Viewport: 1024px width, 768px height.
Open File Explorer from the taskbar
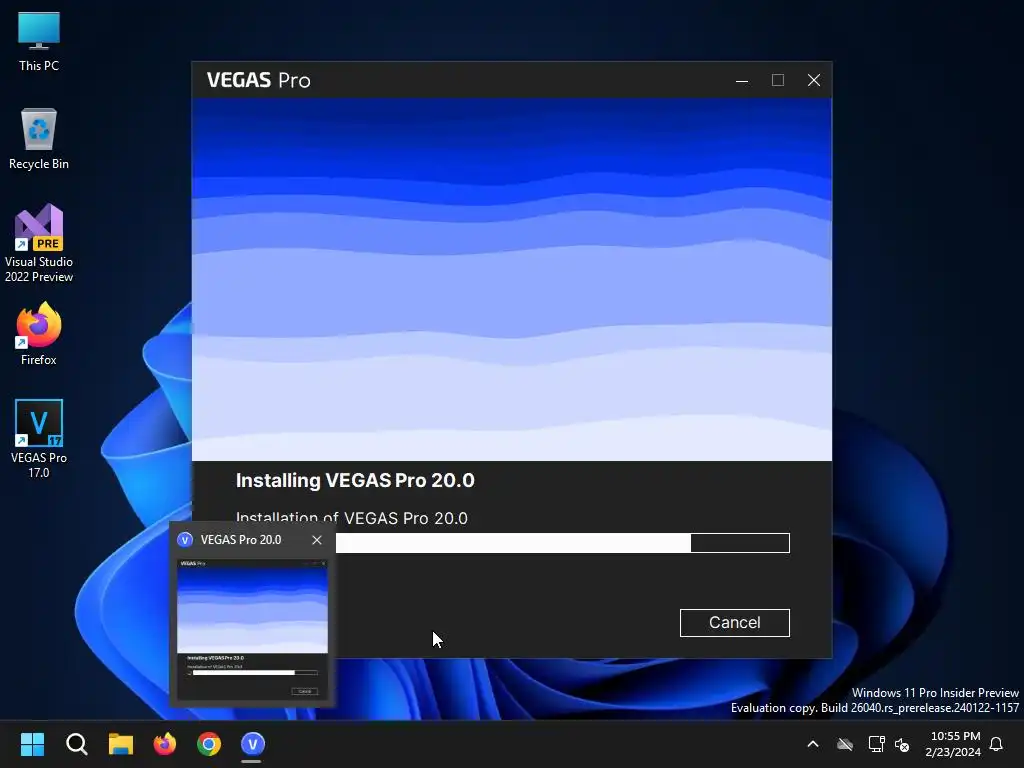click(x=121, y=744)
